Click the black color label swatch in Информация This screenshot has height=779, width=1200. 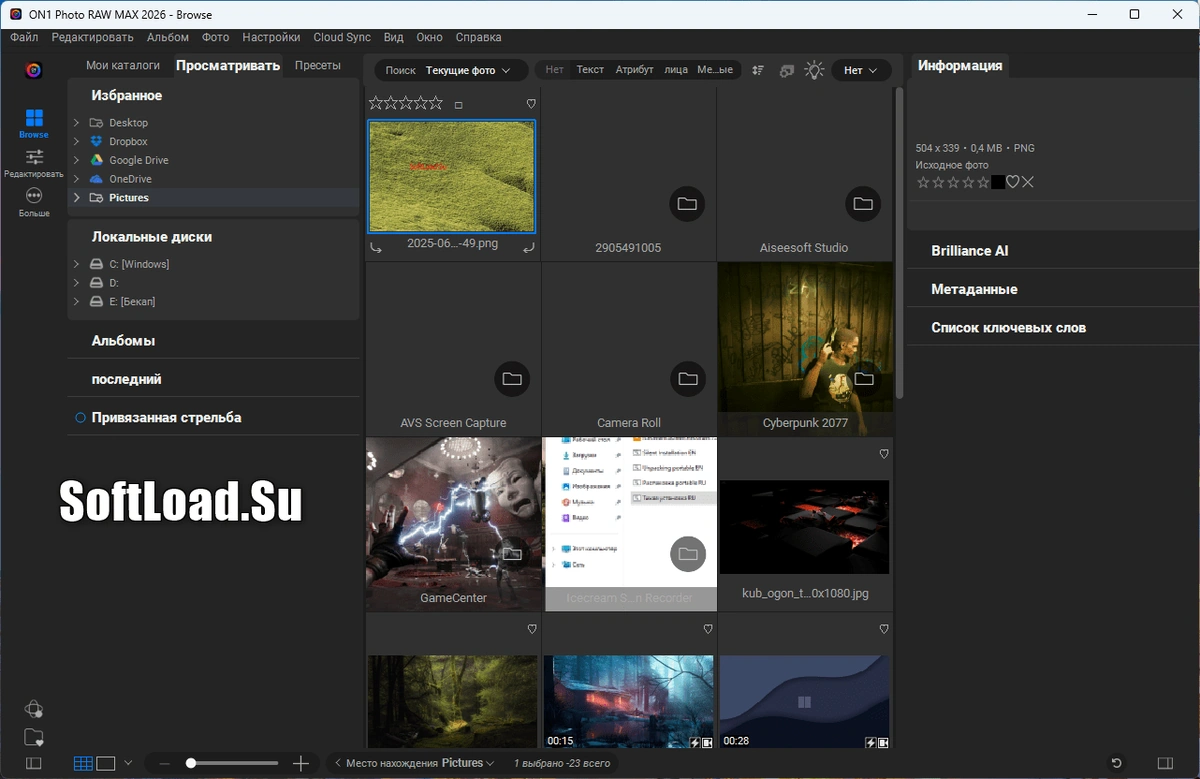[x=998, y=182]
